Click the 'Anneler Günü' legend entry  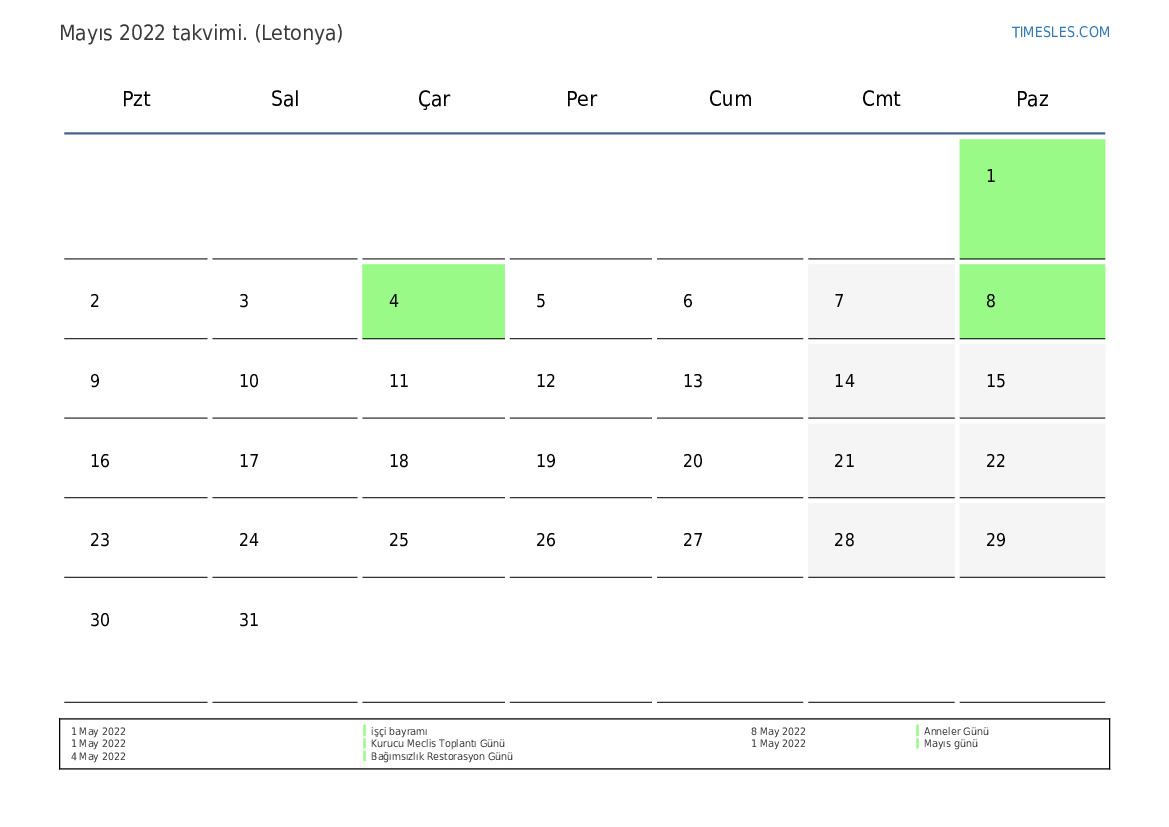tap(956, 731)
